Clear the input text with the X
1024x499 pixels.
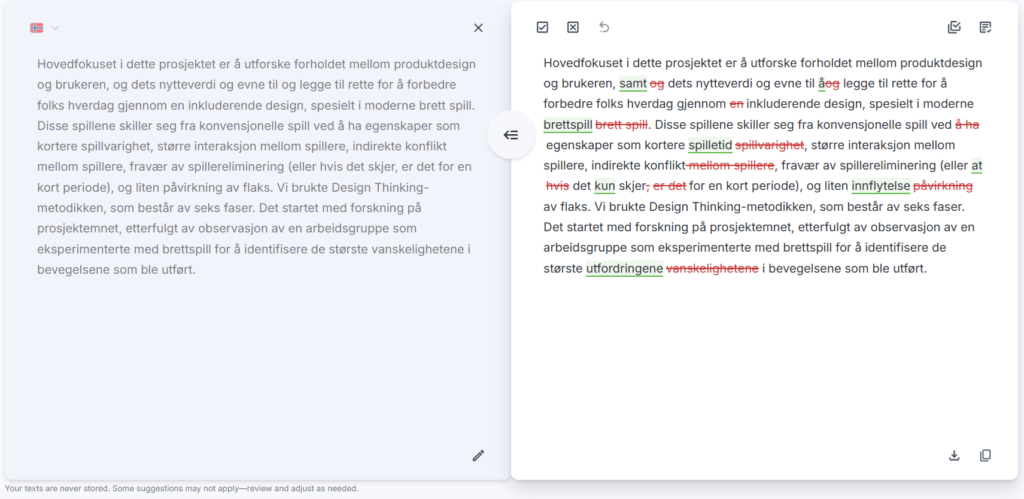point(478,28)
